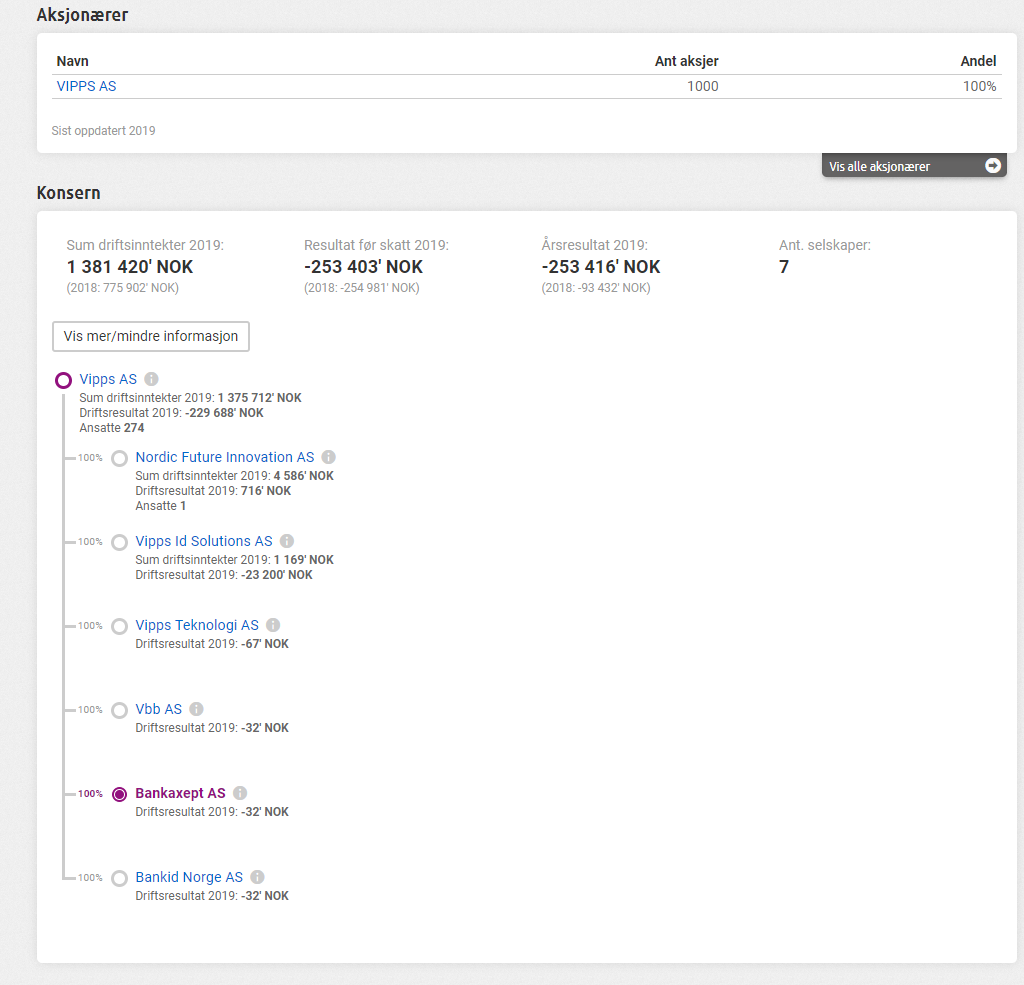Viewport: 1024px width, 985px height.
Task: Open Vis alle aksjonærer
Action: point(914,166)
